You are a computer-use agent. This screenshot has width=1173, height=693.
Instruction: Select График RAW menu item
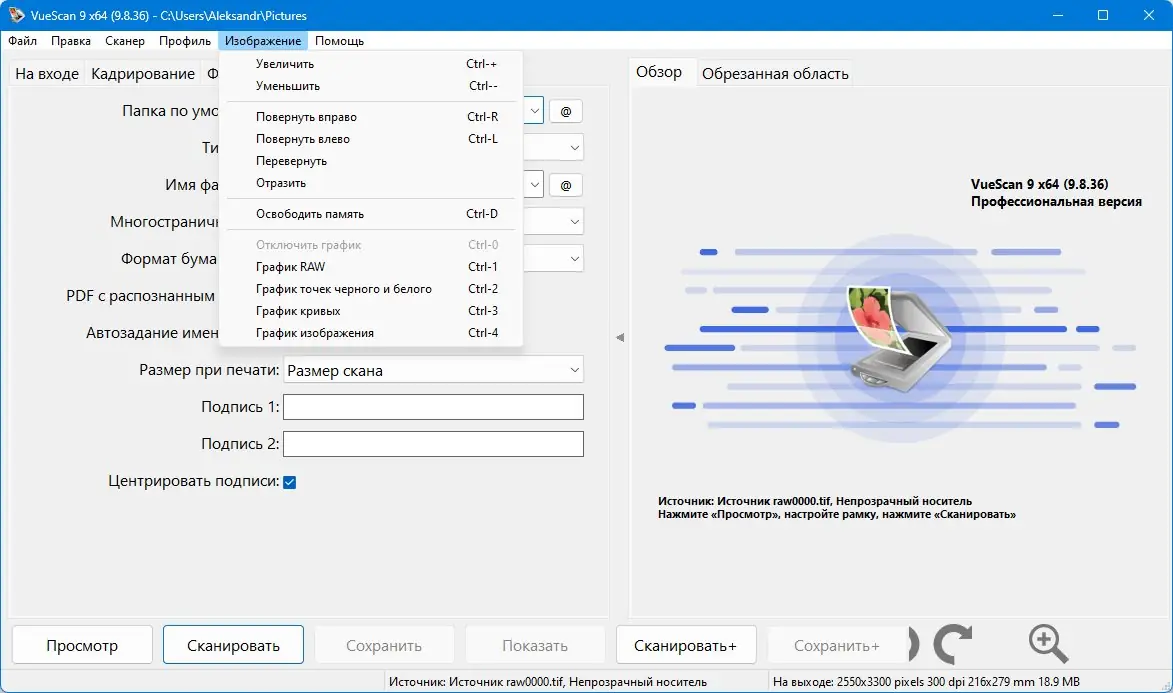tap(371, 266)
